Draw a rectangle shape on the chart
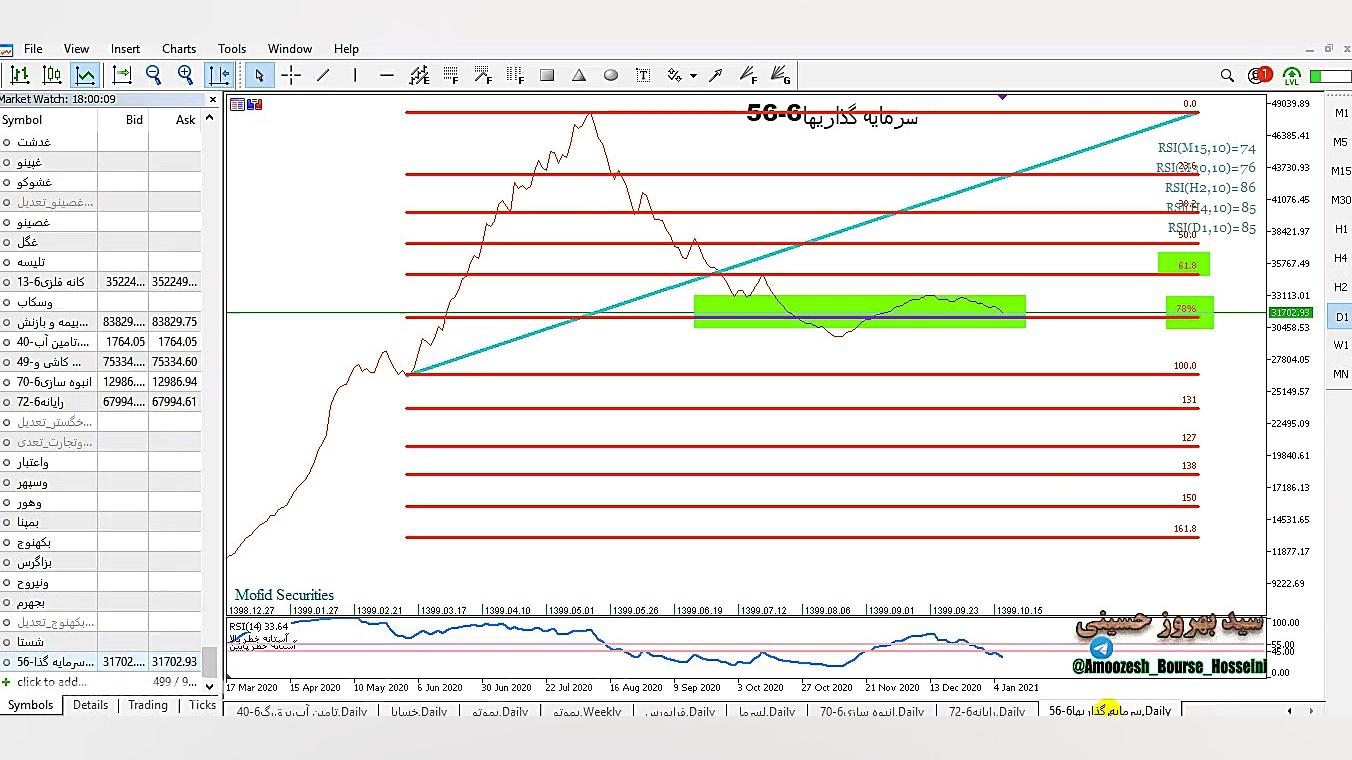The height and width of the screenshot is (760, 1352). click(547, 75)
